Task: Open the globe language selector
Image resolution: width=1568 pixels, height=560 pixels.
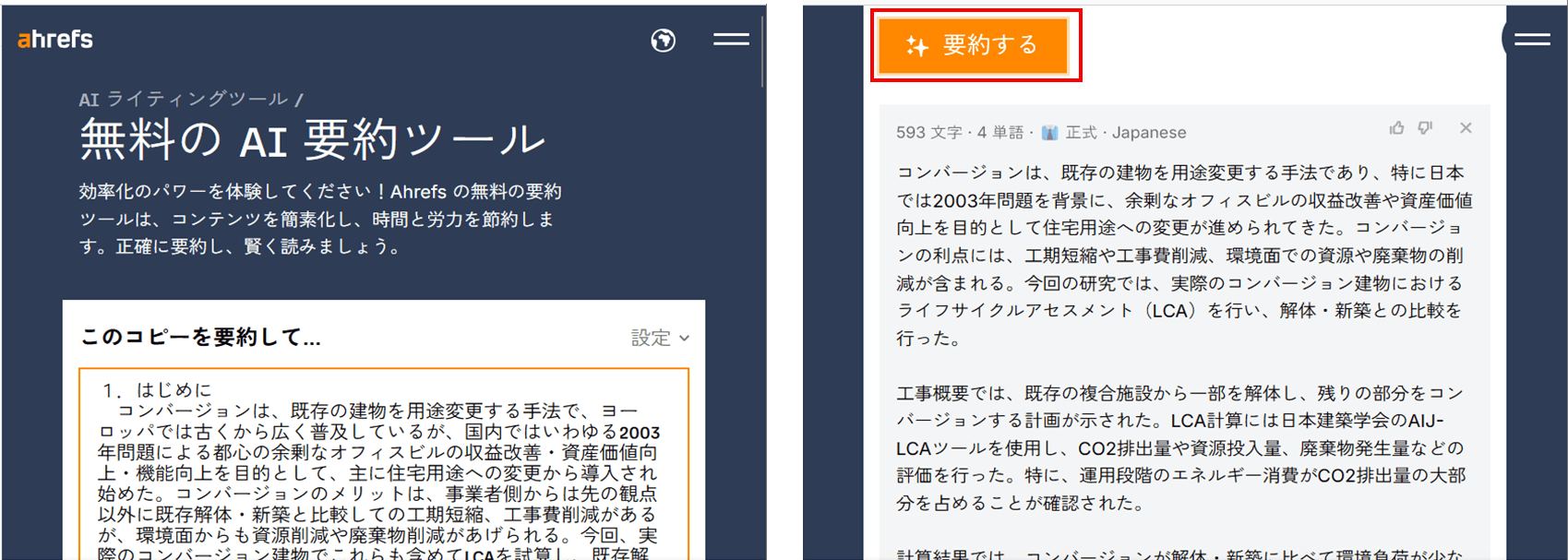Action: point(663,40)
